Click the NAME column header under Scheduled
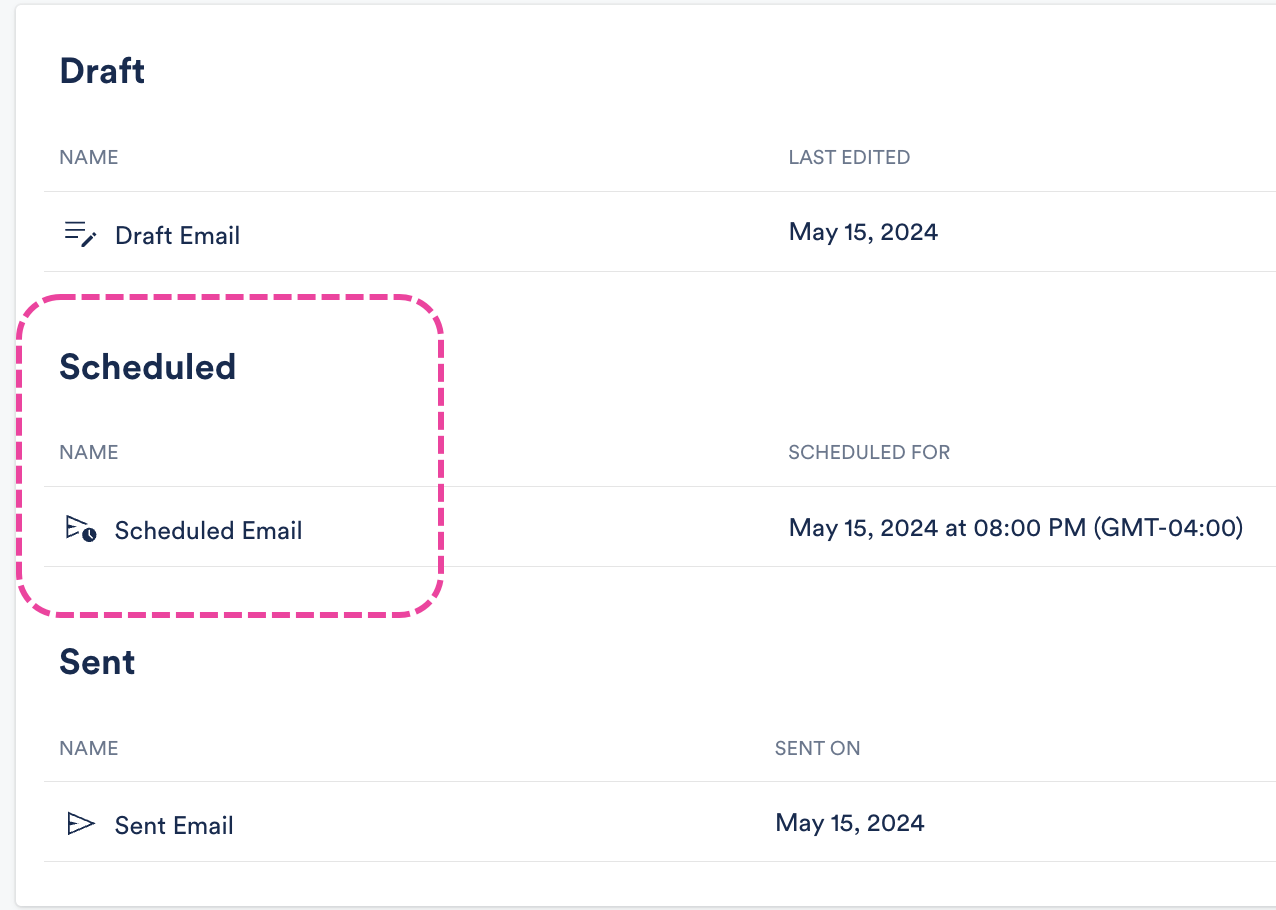Viewport: 1276px width, 910px height. tap(89, 452)
